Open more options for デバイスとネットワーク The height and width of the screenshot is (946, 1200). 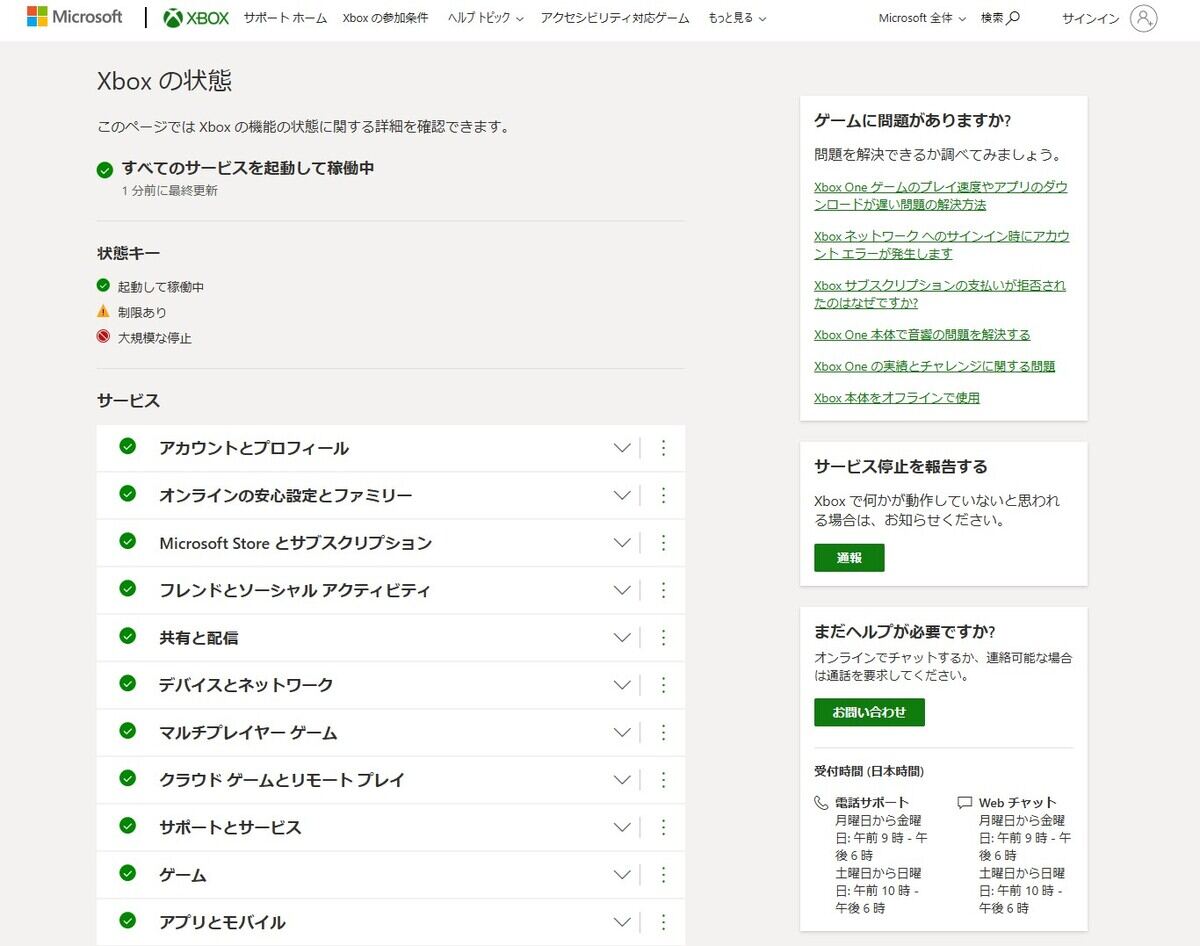pyautogui.click(x=663, y=685)
